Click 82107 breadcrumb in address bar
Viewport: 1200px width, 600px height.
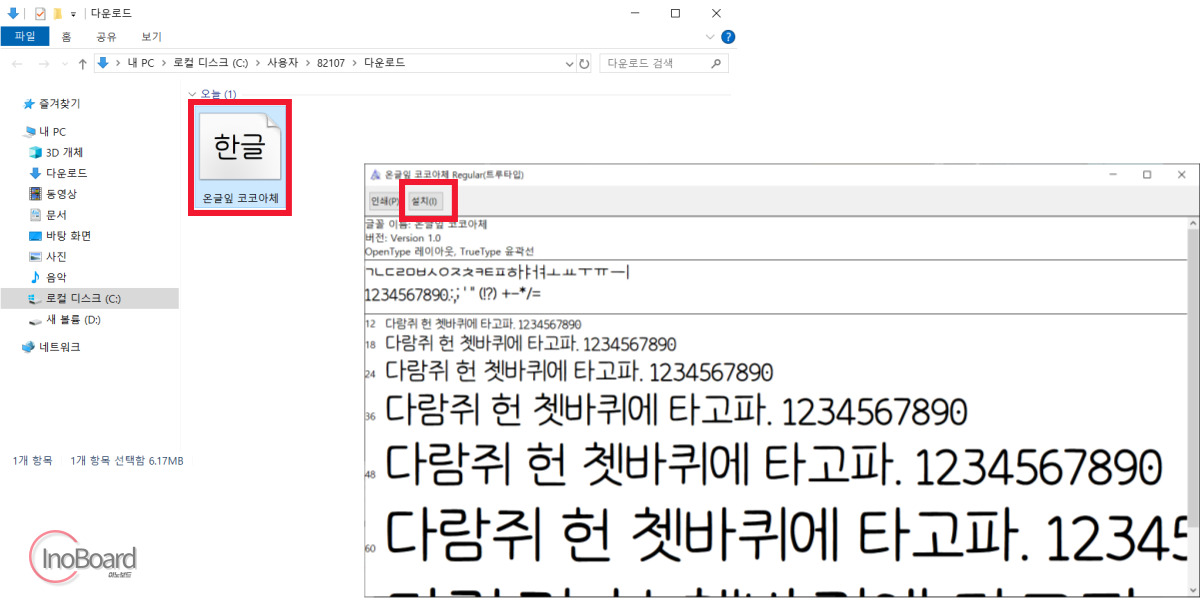[333, 63]
